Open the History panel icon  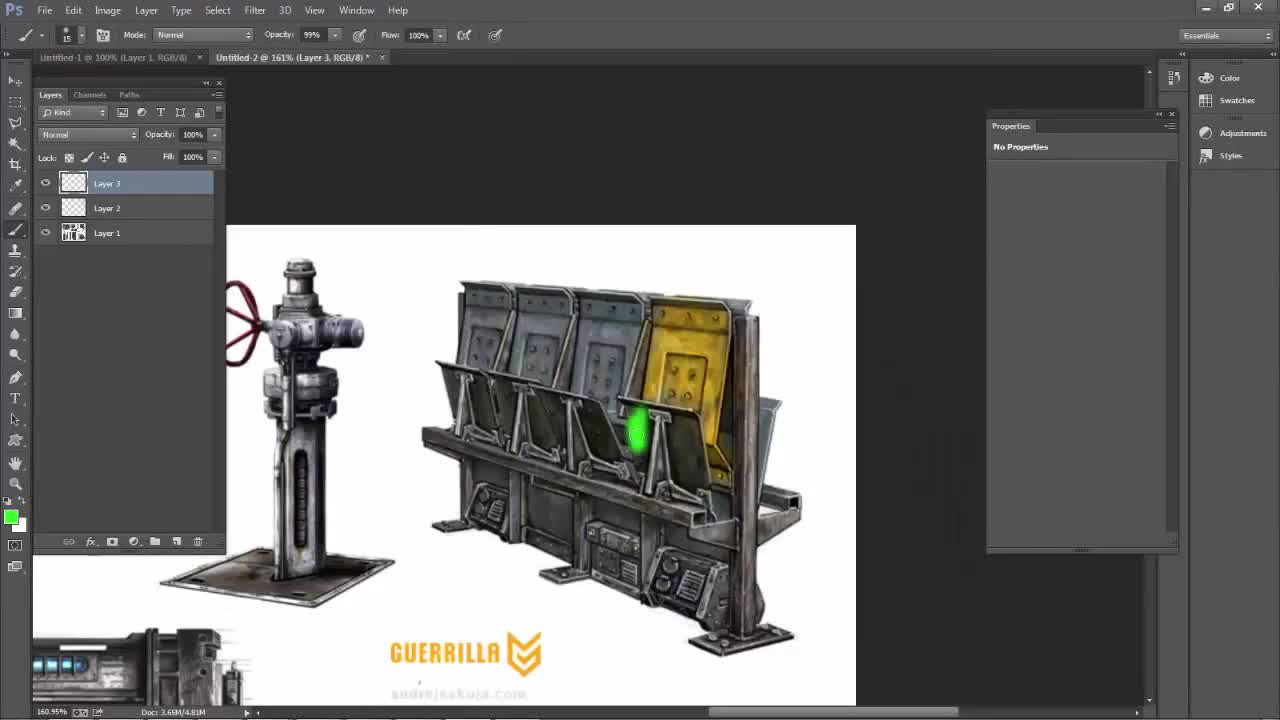pyautogui.click(x=1175, y=78)
